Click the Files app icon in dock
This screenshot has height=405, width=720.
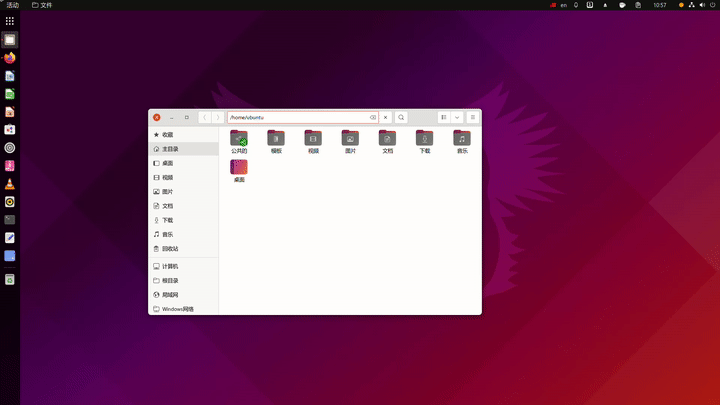point(10,40)
